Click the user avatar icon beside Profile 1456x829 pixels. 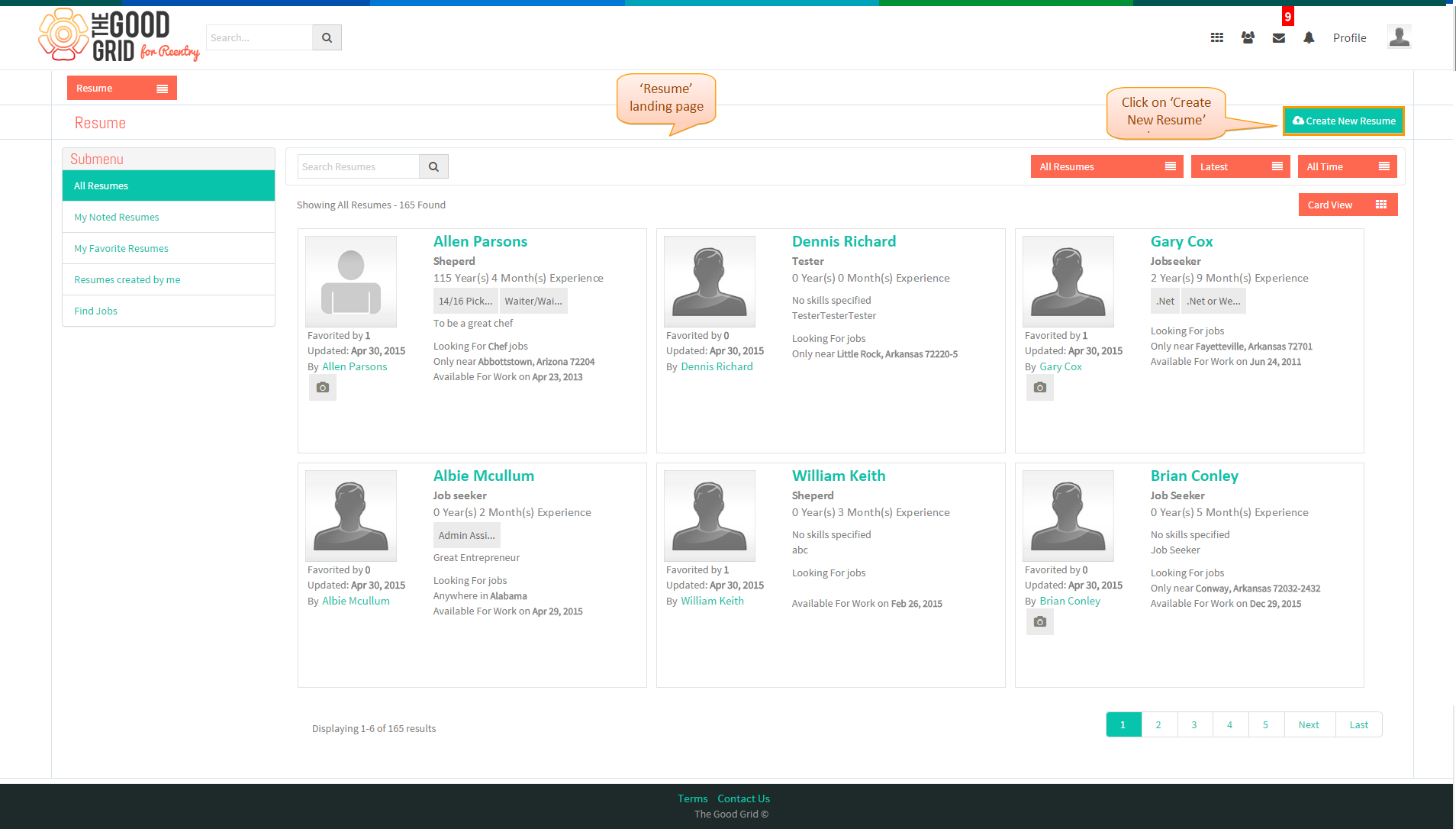pos(1399,37)
